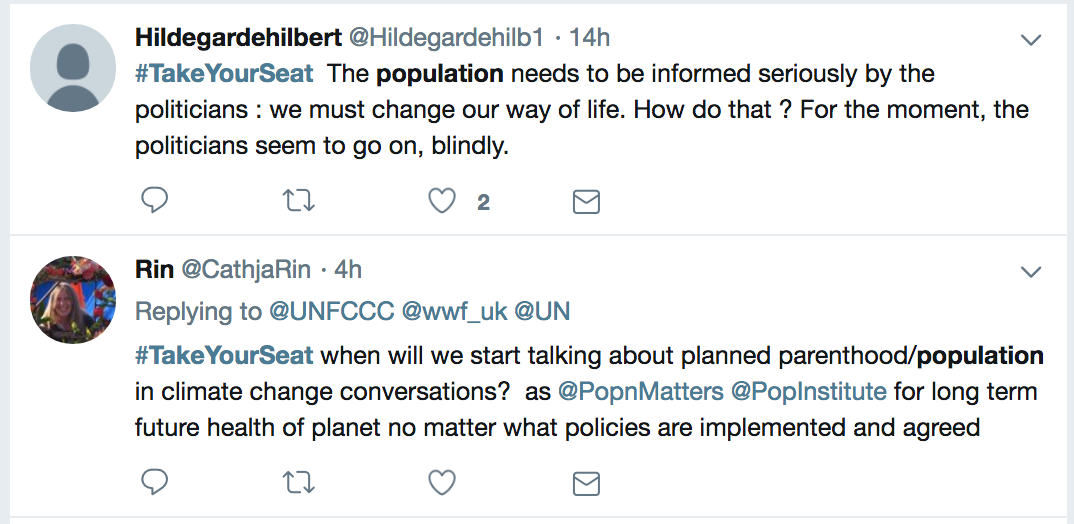
Task: Visit the @PopnMatters mention
Action: [624, 391]
